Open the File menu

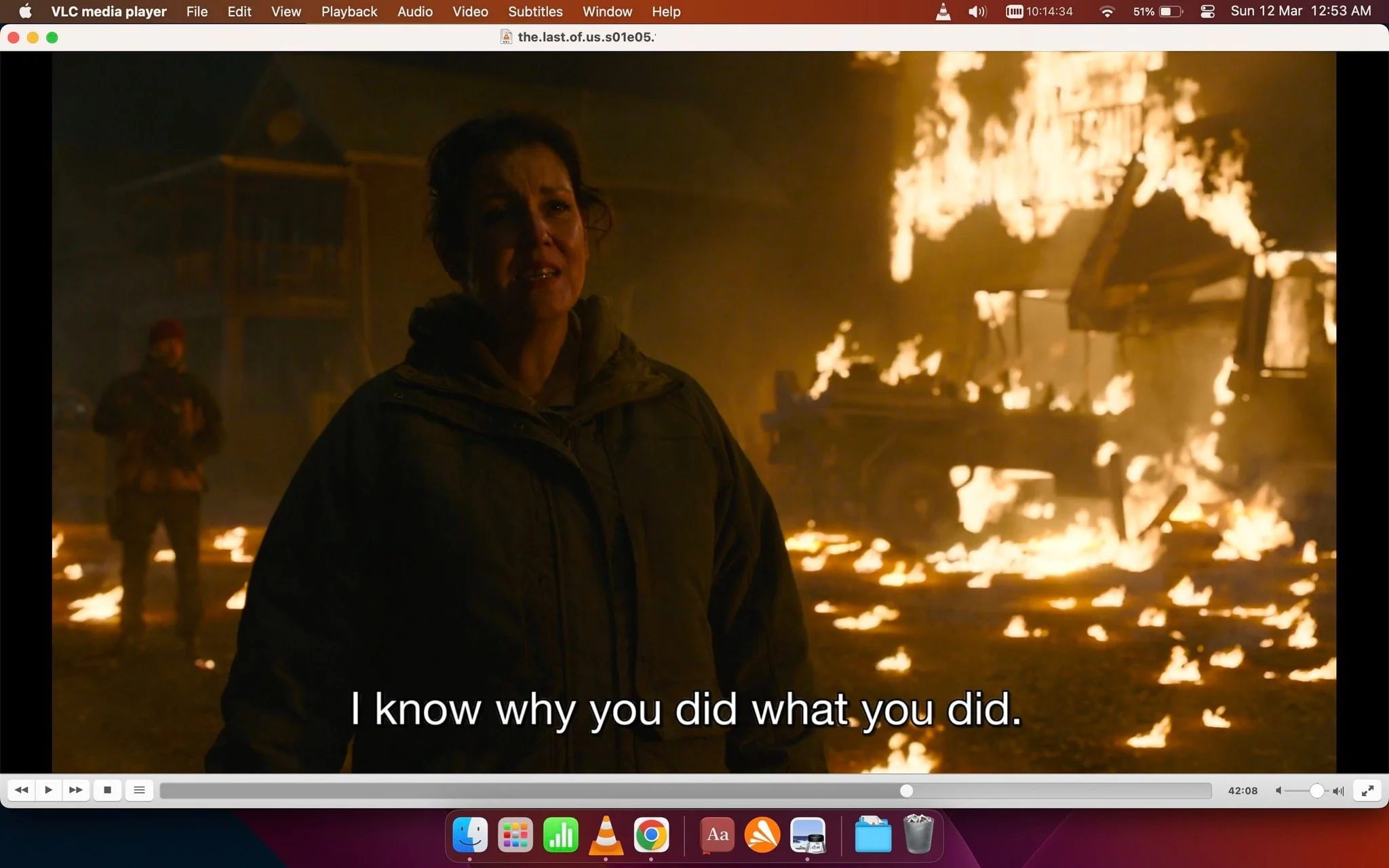pyautogui.click(x=197, y=12)
